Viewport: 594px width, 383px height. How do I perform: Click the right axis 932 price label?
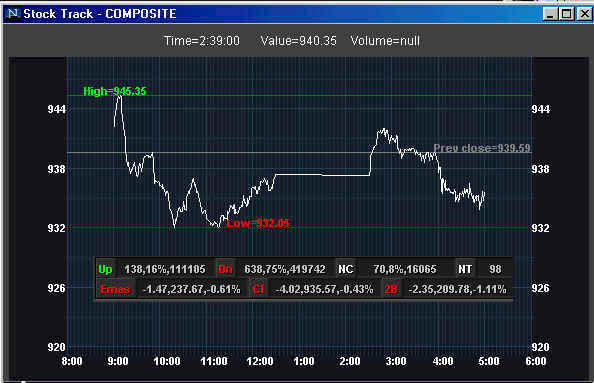pos(541,228)
